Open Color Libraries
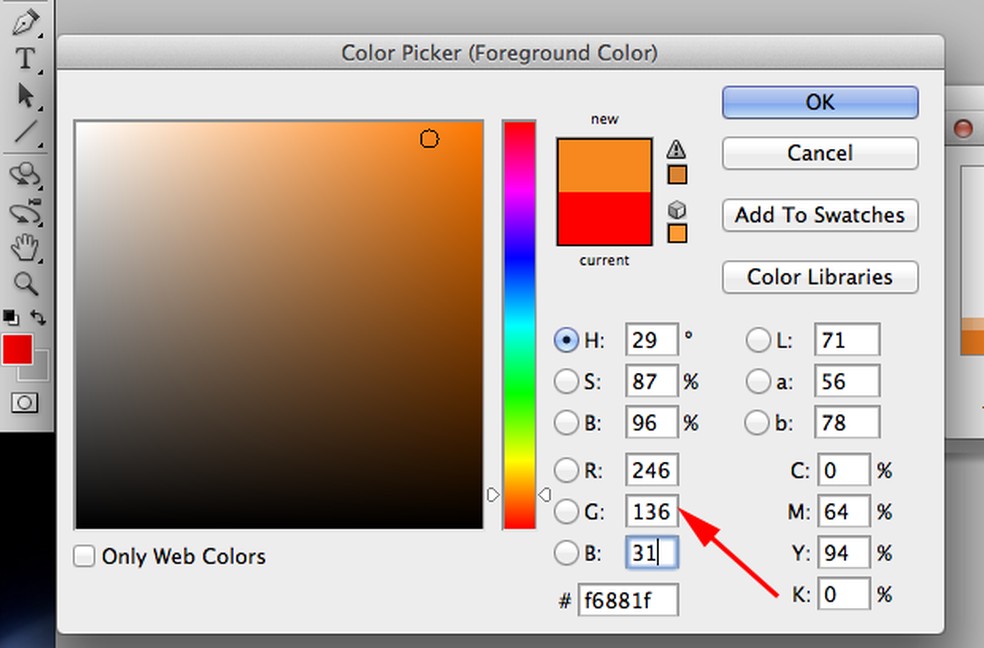 click(819, 277)
